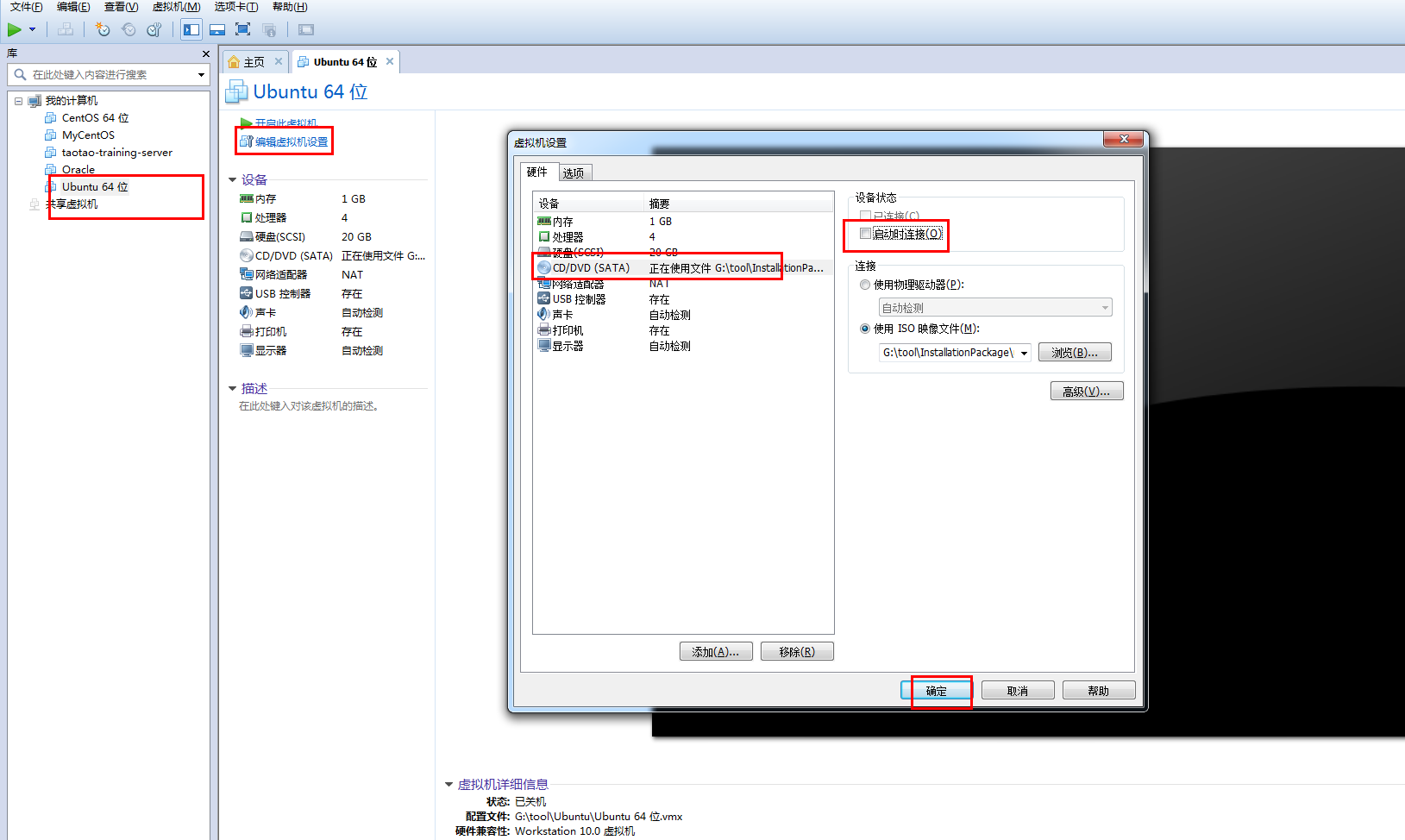Screen dimensions: 1405x840
Task: Switch to the 主页 tab
Action: tap(254, 62)
